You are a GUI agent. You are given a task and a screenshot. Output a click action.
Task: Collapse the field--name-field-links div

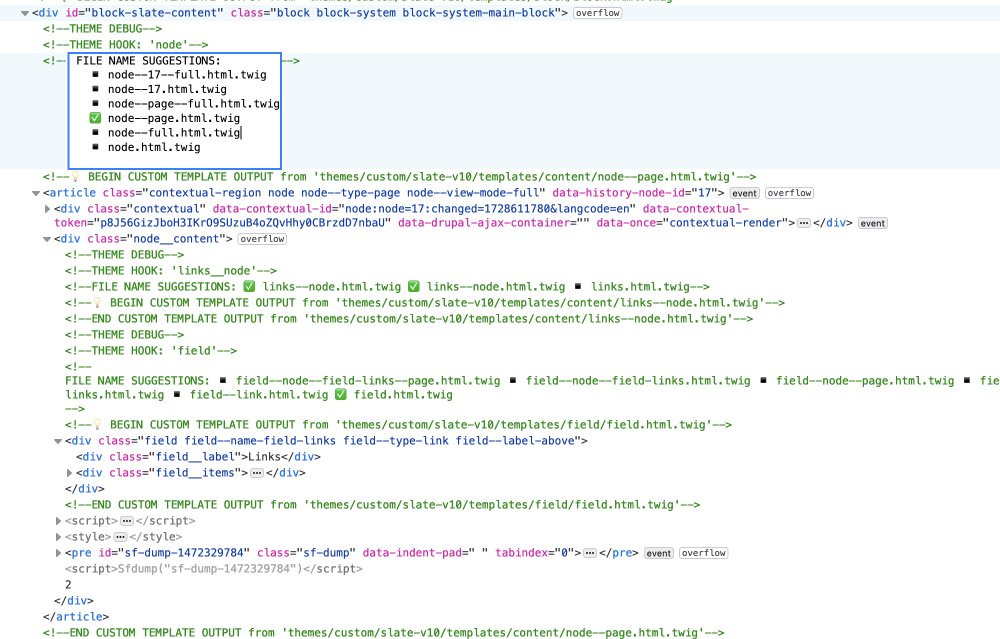coord(58,441)
